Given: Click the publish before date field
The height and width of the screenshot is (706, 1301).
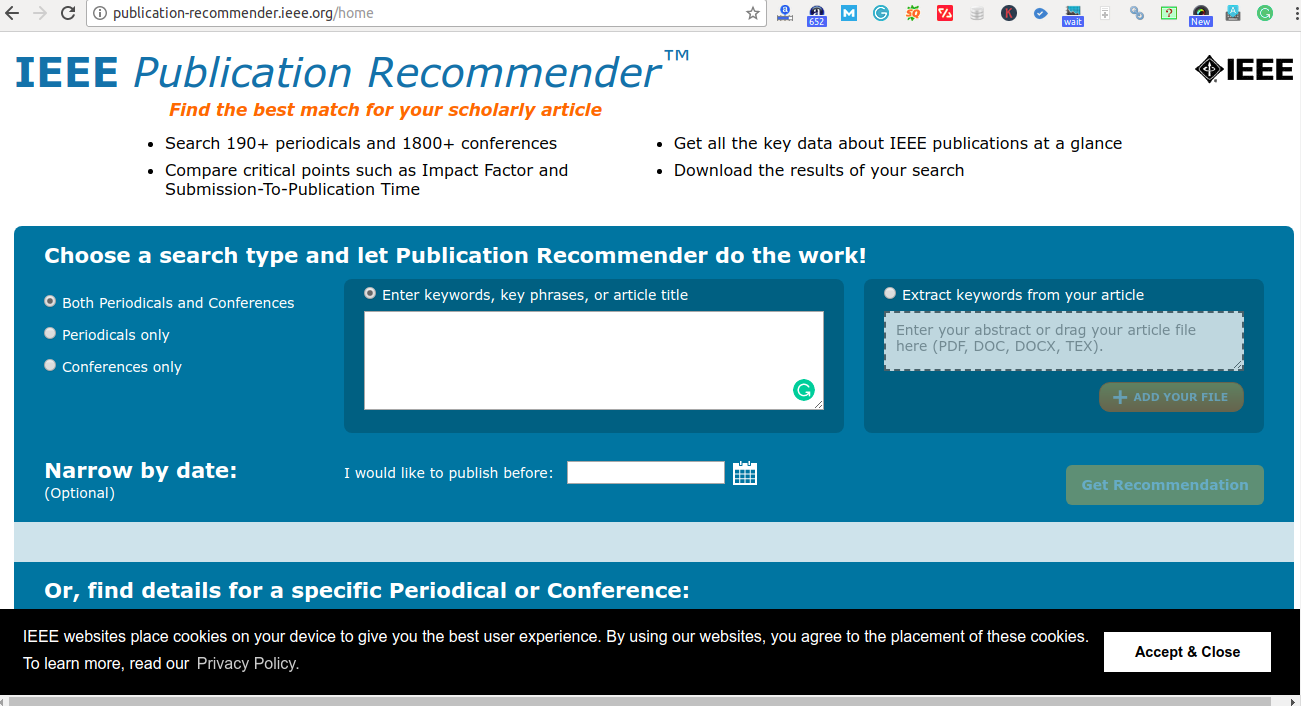Looking at the screenshot, I should coord(646,472).
